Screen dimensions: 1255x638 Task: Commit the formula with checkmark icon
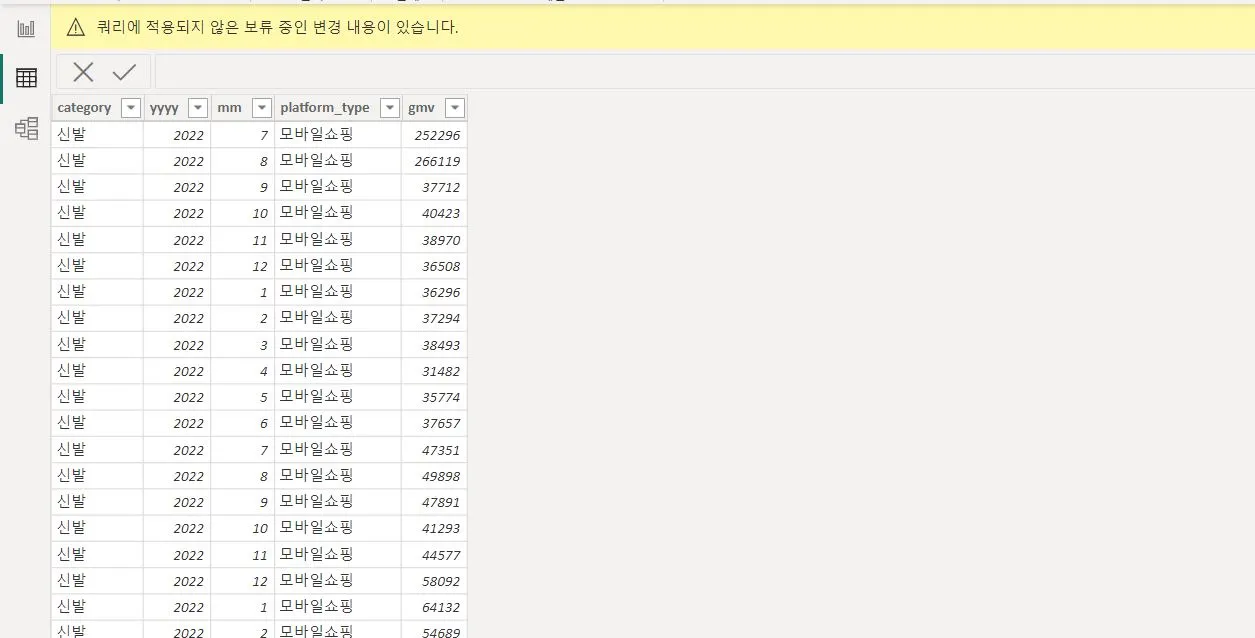click(x=124, y=72)
